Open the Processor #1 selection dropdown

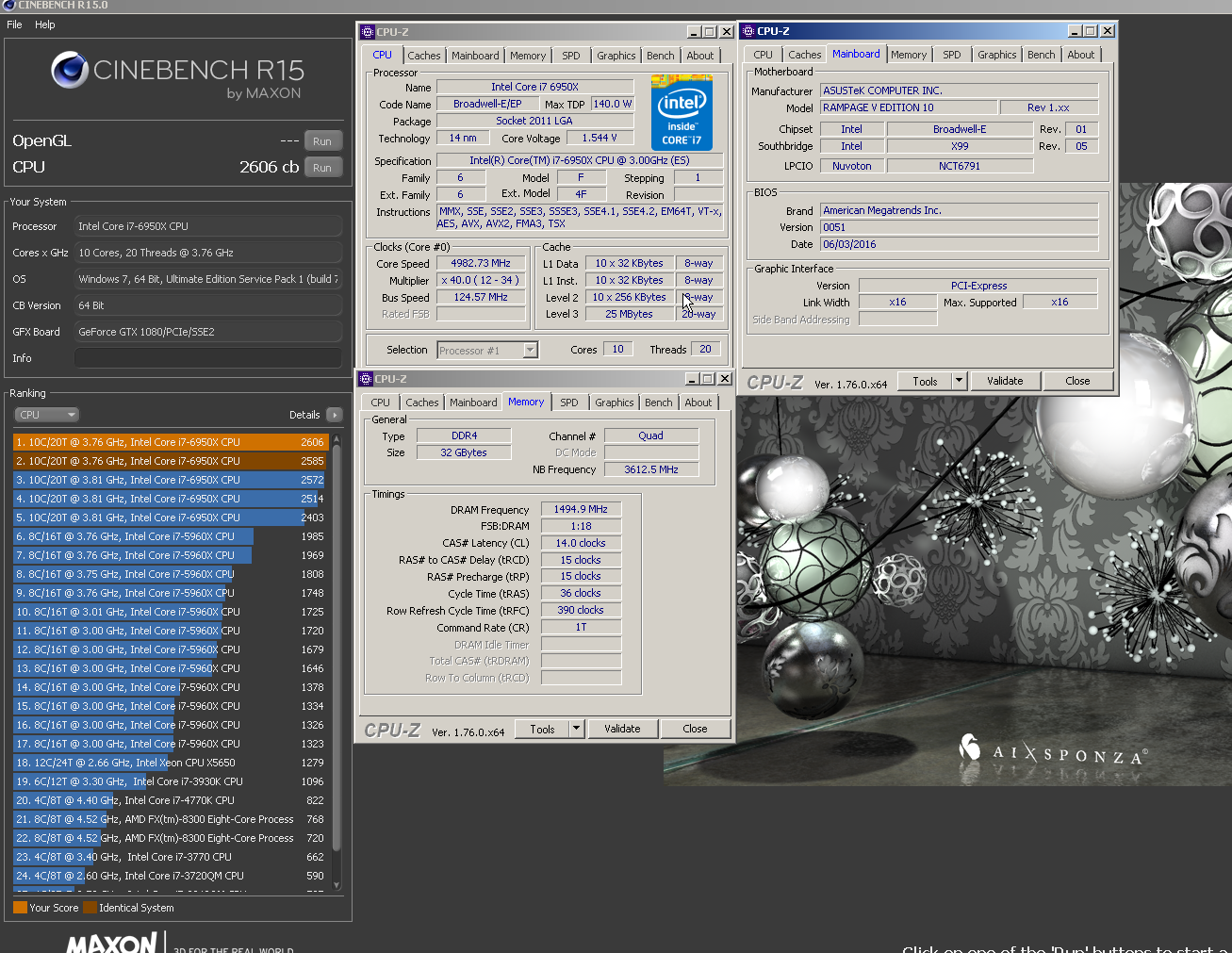pyautogui.click(x=487, y=351)
